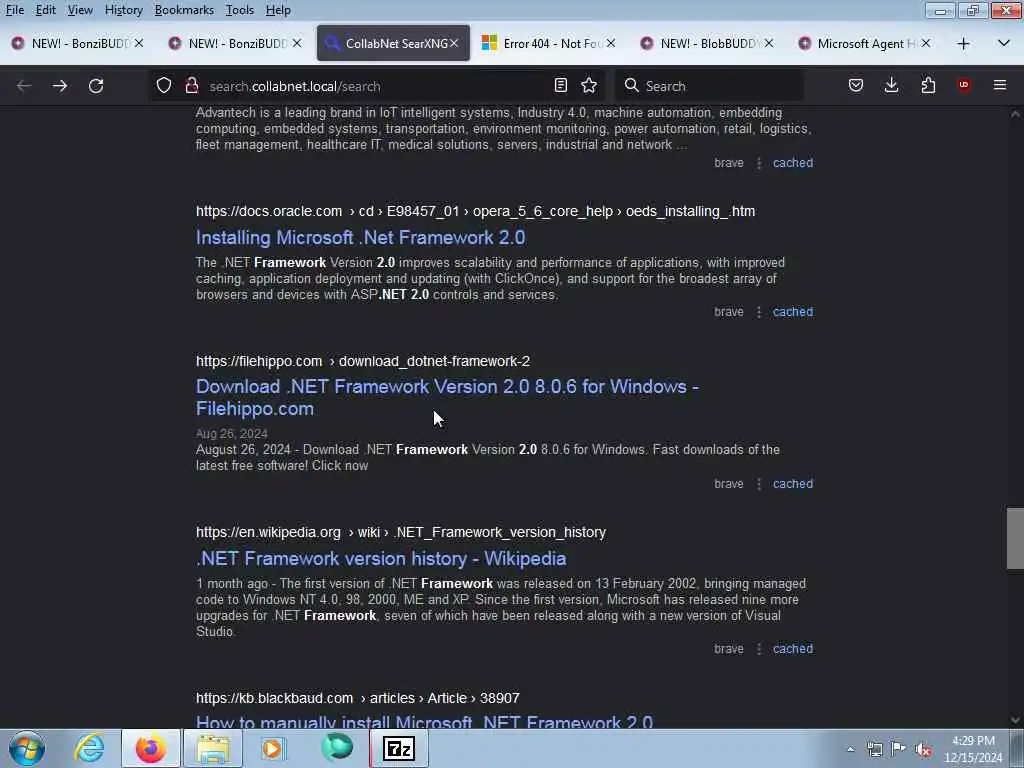Open the Windows Start menu

pyautogui.click(x=27, y=748)
